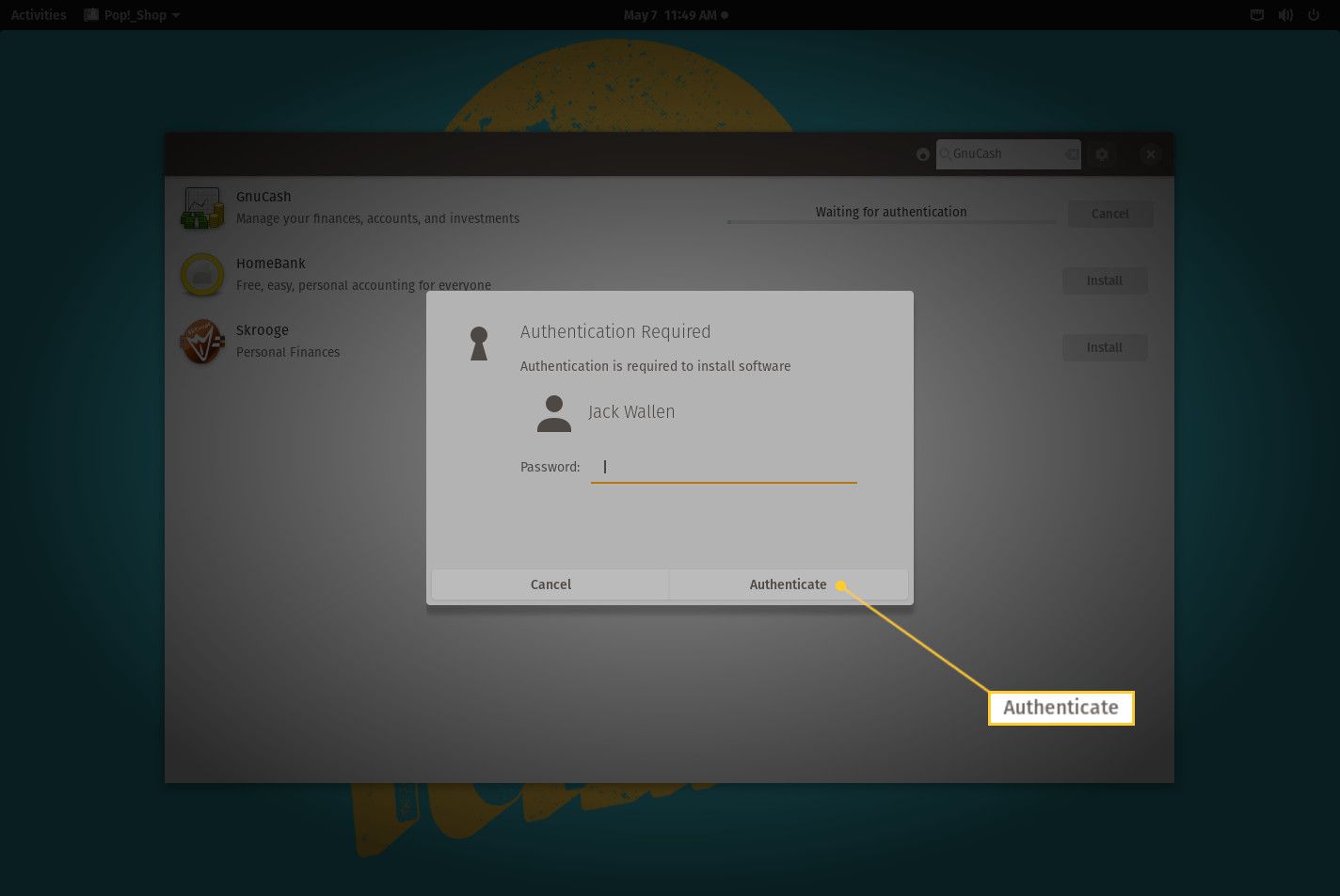Click the search magnifier icon
Screen dimensions: 1340x896
click(945, 154)
